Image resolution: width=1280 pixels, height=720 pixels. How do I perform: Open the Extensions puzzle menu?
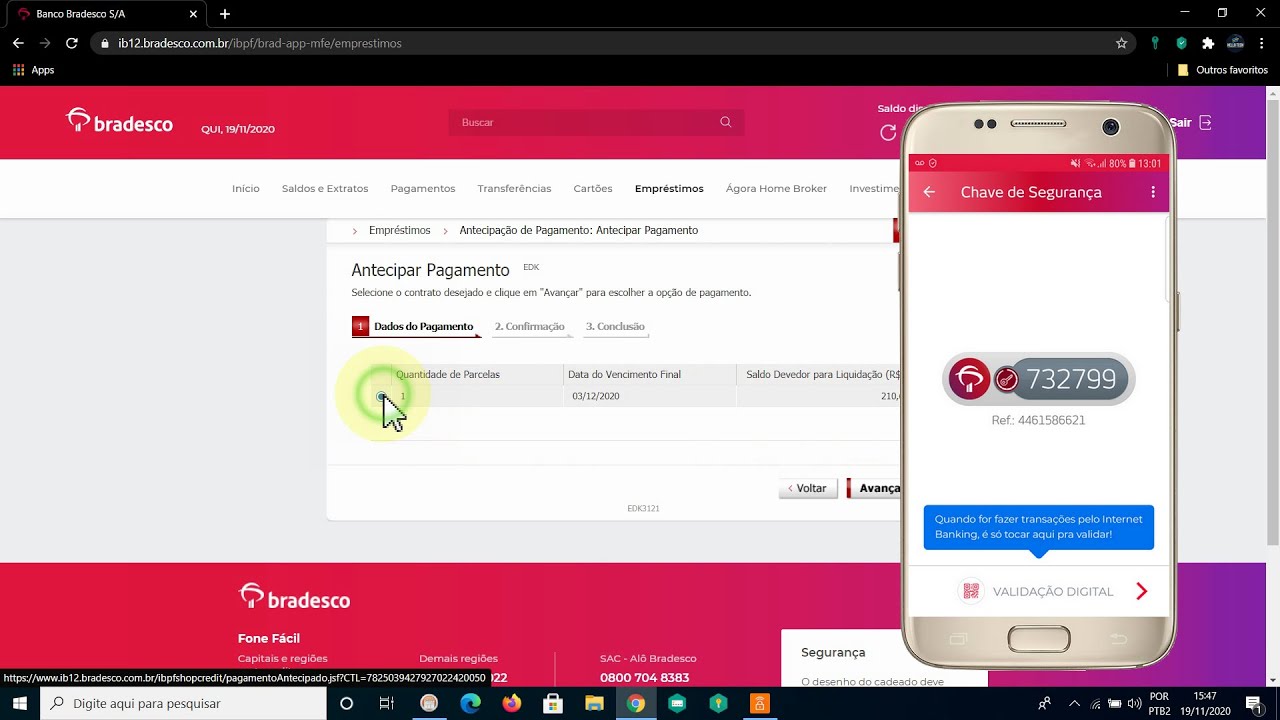click(x=1208, y=43)
